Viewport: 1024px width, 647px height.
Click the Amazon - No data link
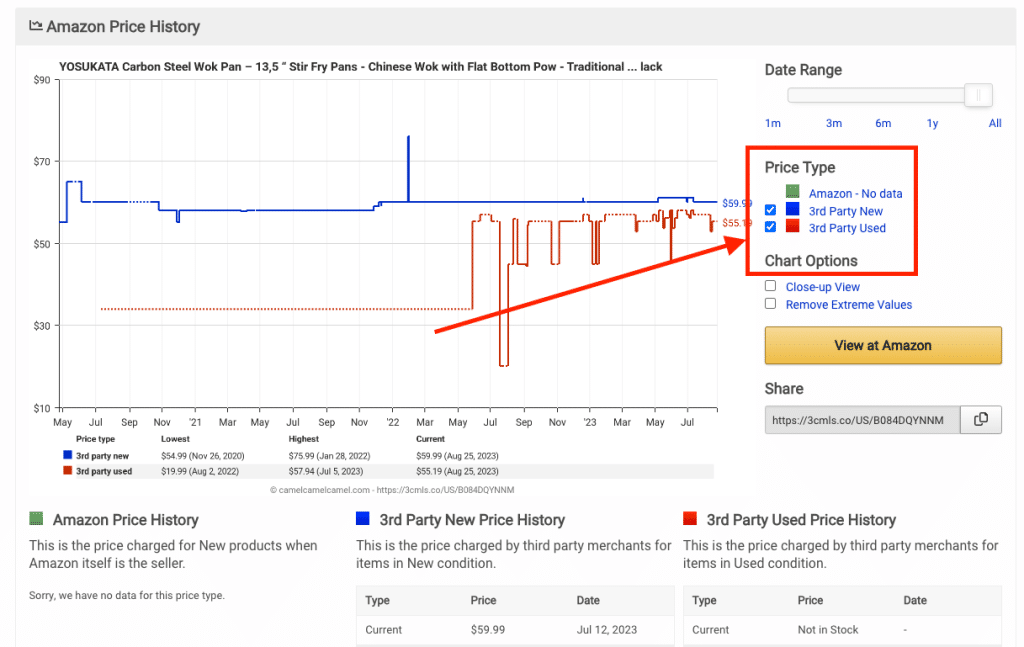856,193
